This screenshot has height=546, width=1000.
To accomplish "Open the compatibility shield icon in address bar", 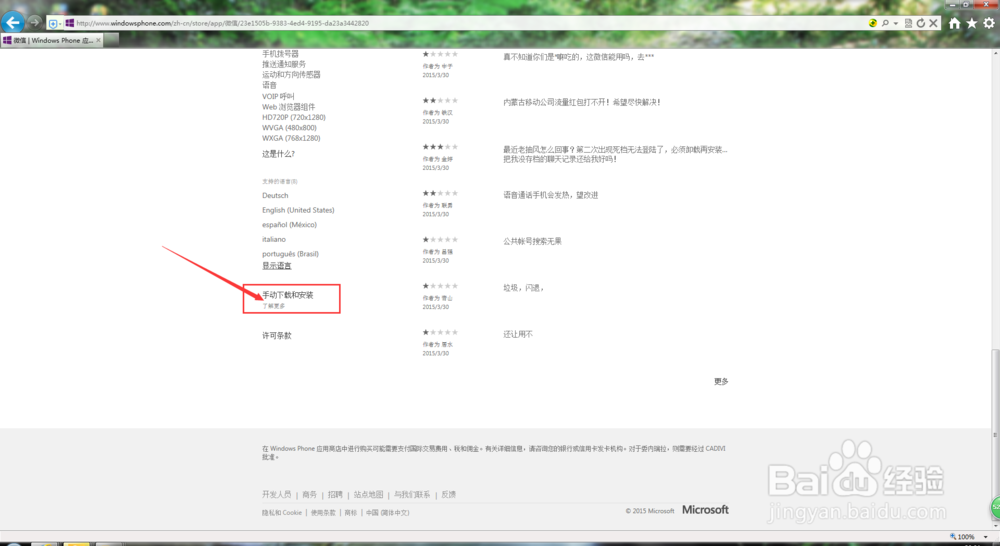I will tap(54, 24).
